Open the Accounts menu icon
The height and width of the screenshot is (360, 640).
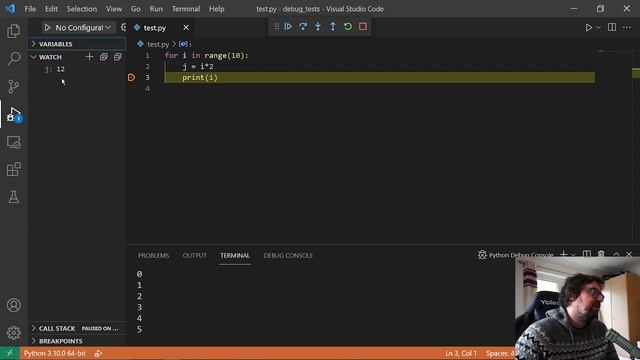(13, 305)
